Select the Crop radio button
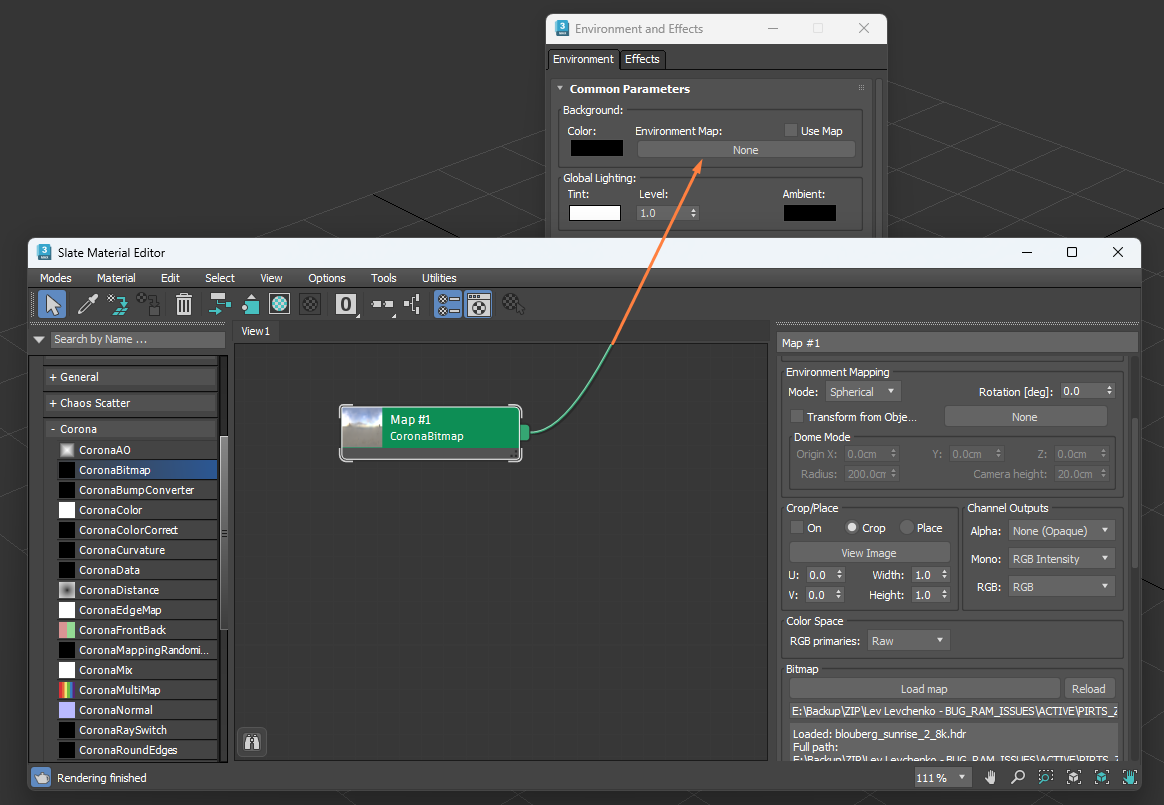 click(x=852, y=527)
